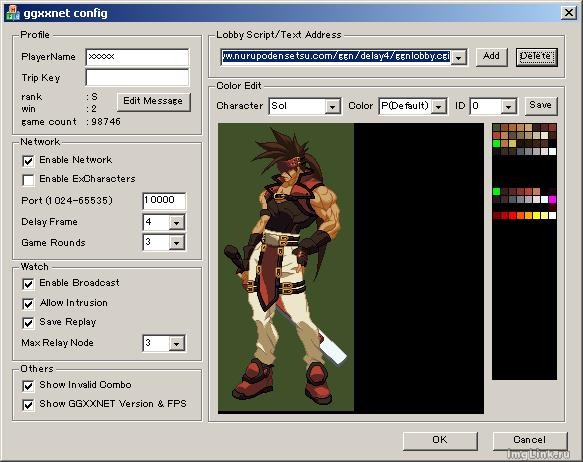The height and width of the screenshot is (462, 583).
Task: Uncheck the Save Replay option
Action: click(28, 323)
